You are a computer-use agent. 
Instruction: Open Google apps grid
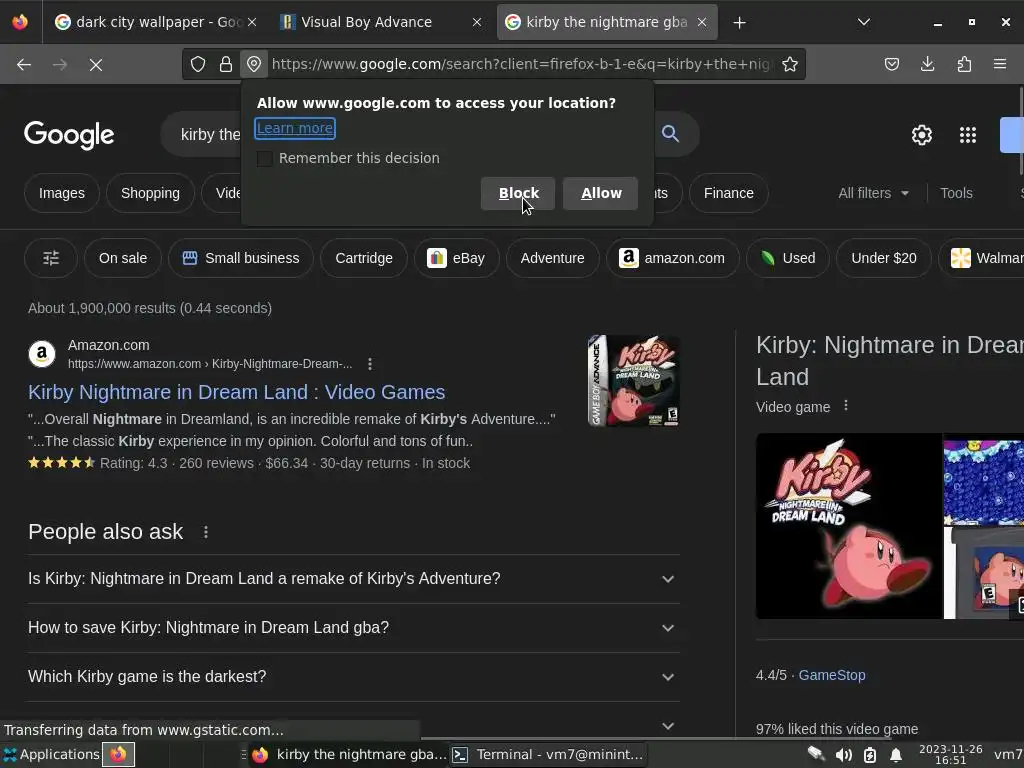point(968,135)
